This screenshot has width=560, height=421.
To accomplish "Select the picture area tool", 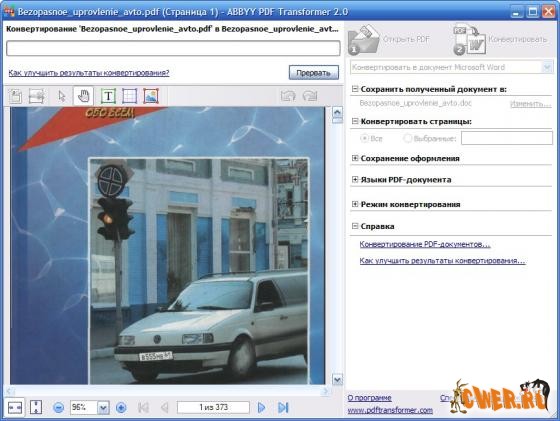I will (151, 96).
